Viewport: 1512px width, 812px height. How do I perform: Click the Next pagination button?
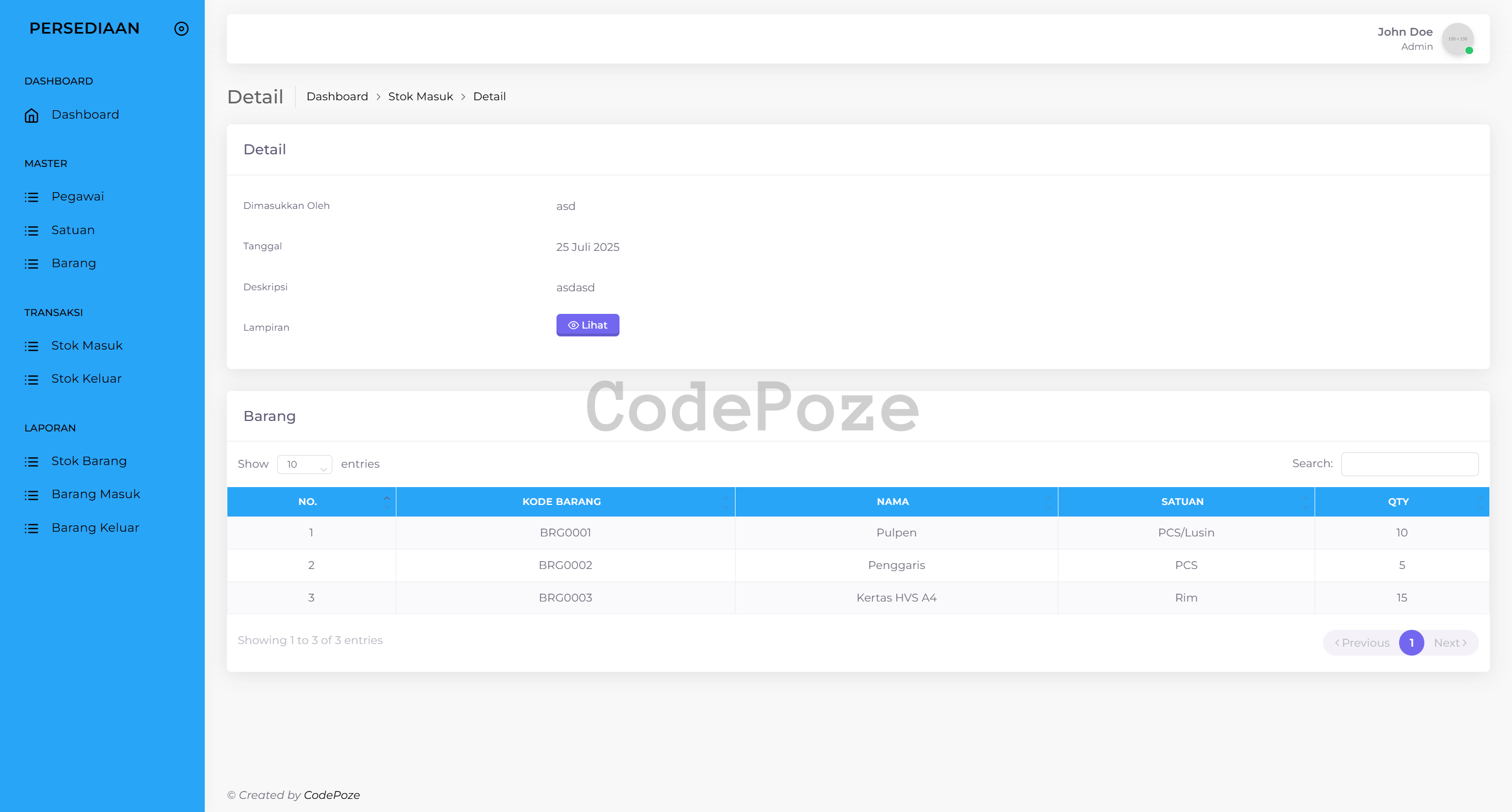click(1450, 642)
